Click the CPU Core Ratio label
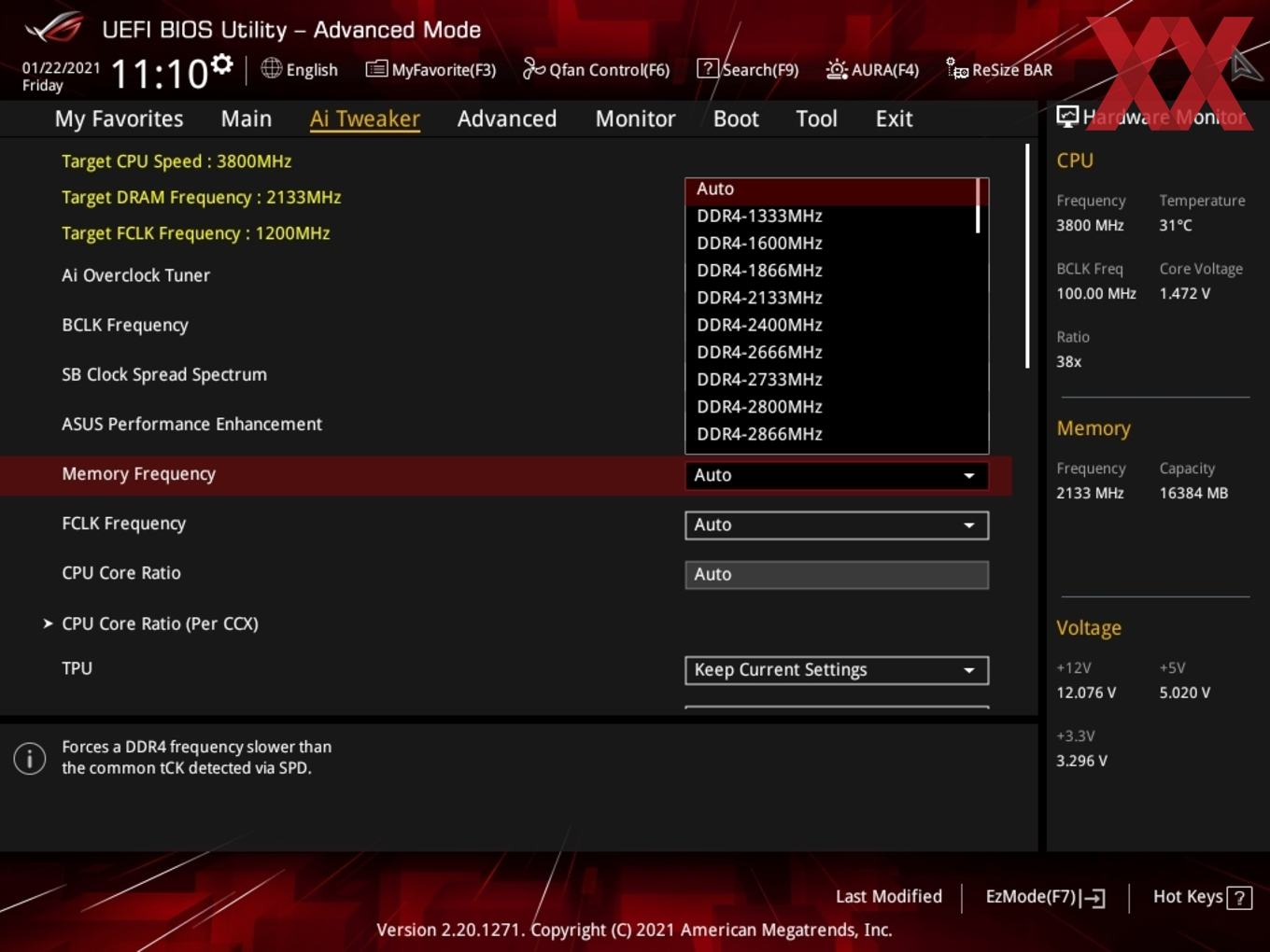The image size is (1270, 952). pyautogui.click(x=121, y=573)
